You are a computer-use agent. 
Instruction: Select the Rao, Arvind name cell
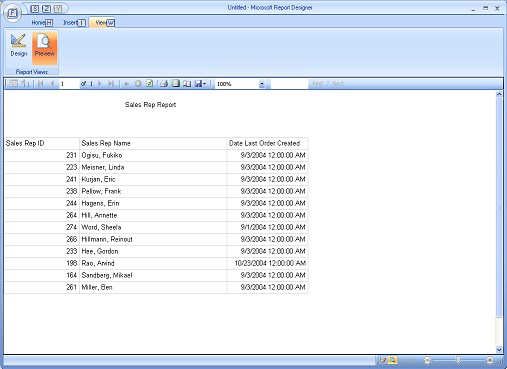(x=153, y=263)
